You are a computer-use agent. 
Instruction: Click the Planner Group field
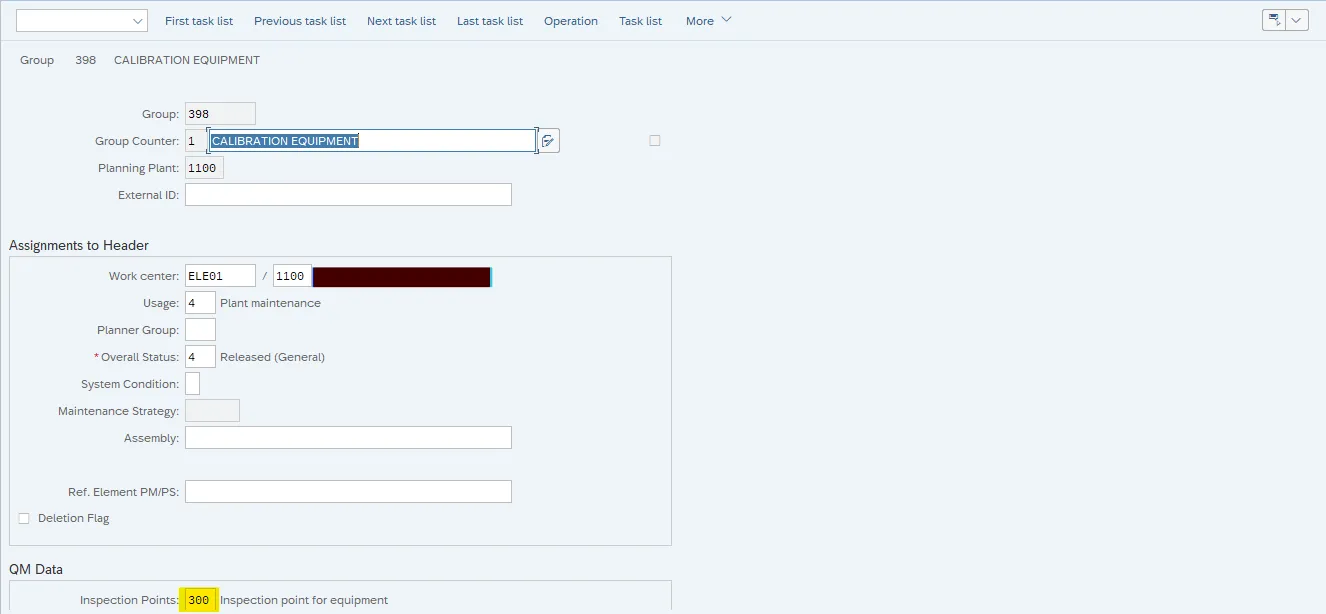pyautogui.click(x=200, y=330)
